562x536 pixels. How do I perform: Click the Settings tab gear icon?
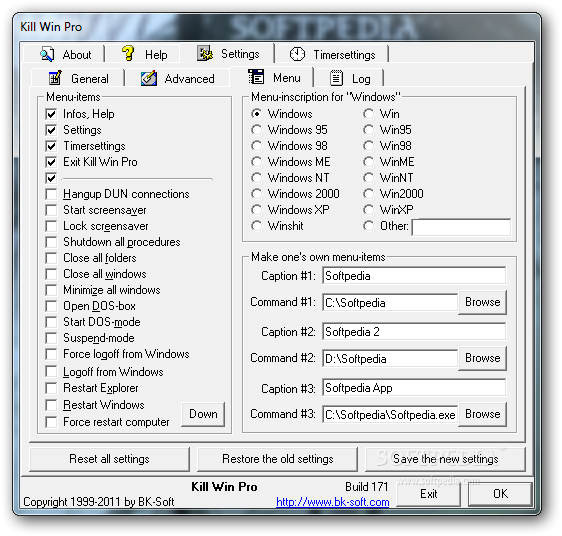click(x=205, y=53)
